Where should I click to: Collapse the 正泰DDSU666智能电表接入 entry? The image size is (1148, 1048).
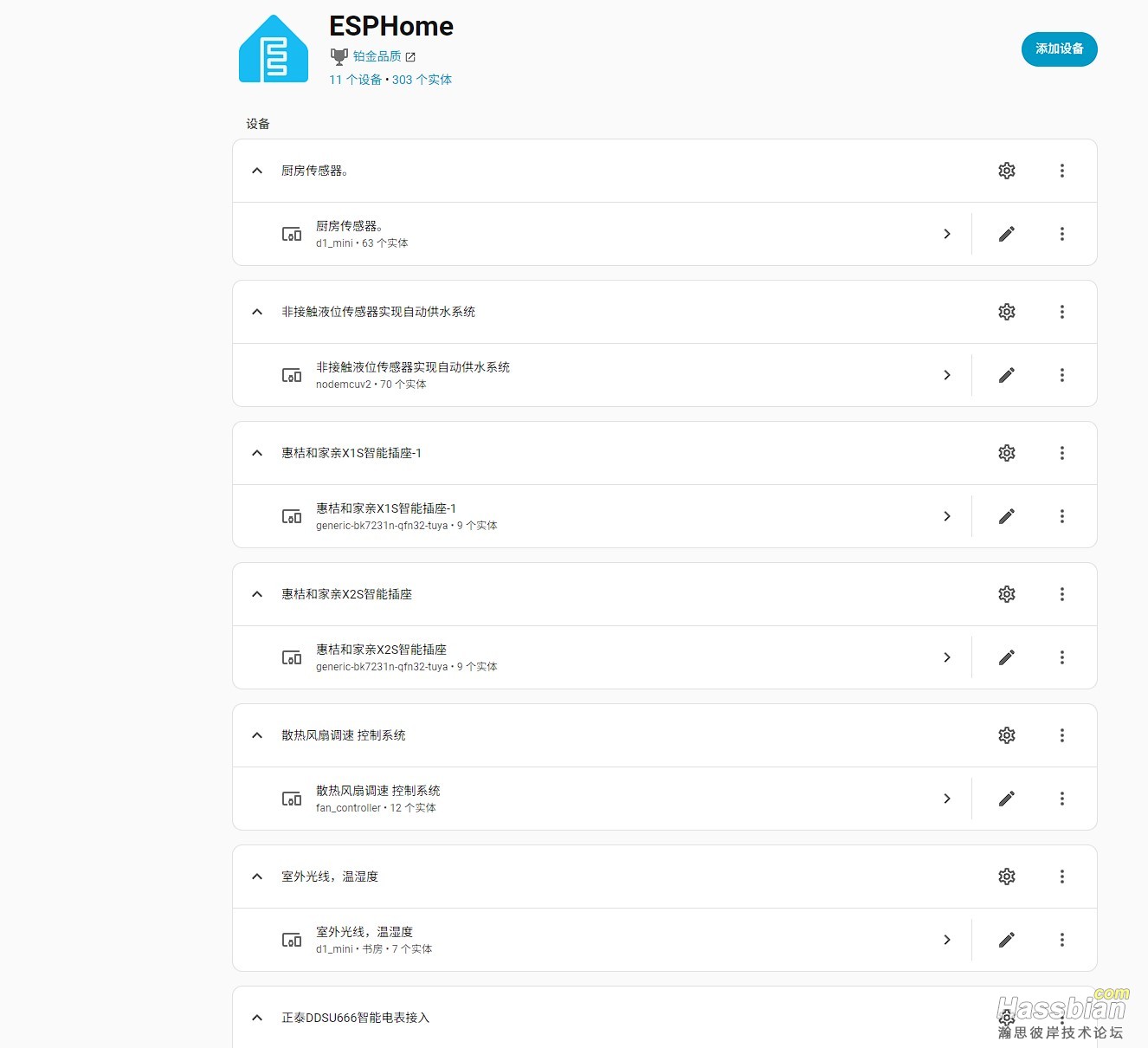click(257, 1018)
